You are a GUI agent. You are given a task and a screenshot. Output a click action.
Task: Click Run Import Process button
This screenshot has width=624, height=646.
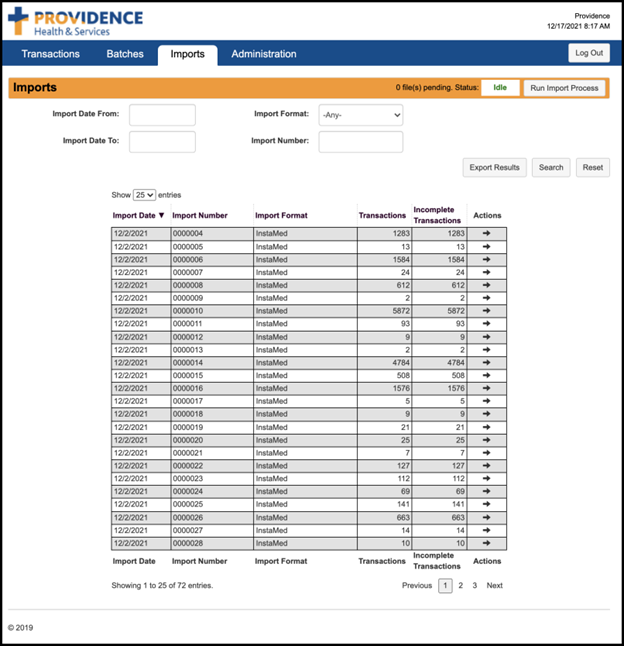pos(564,88)
